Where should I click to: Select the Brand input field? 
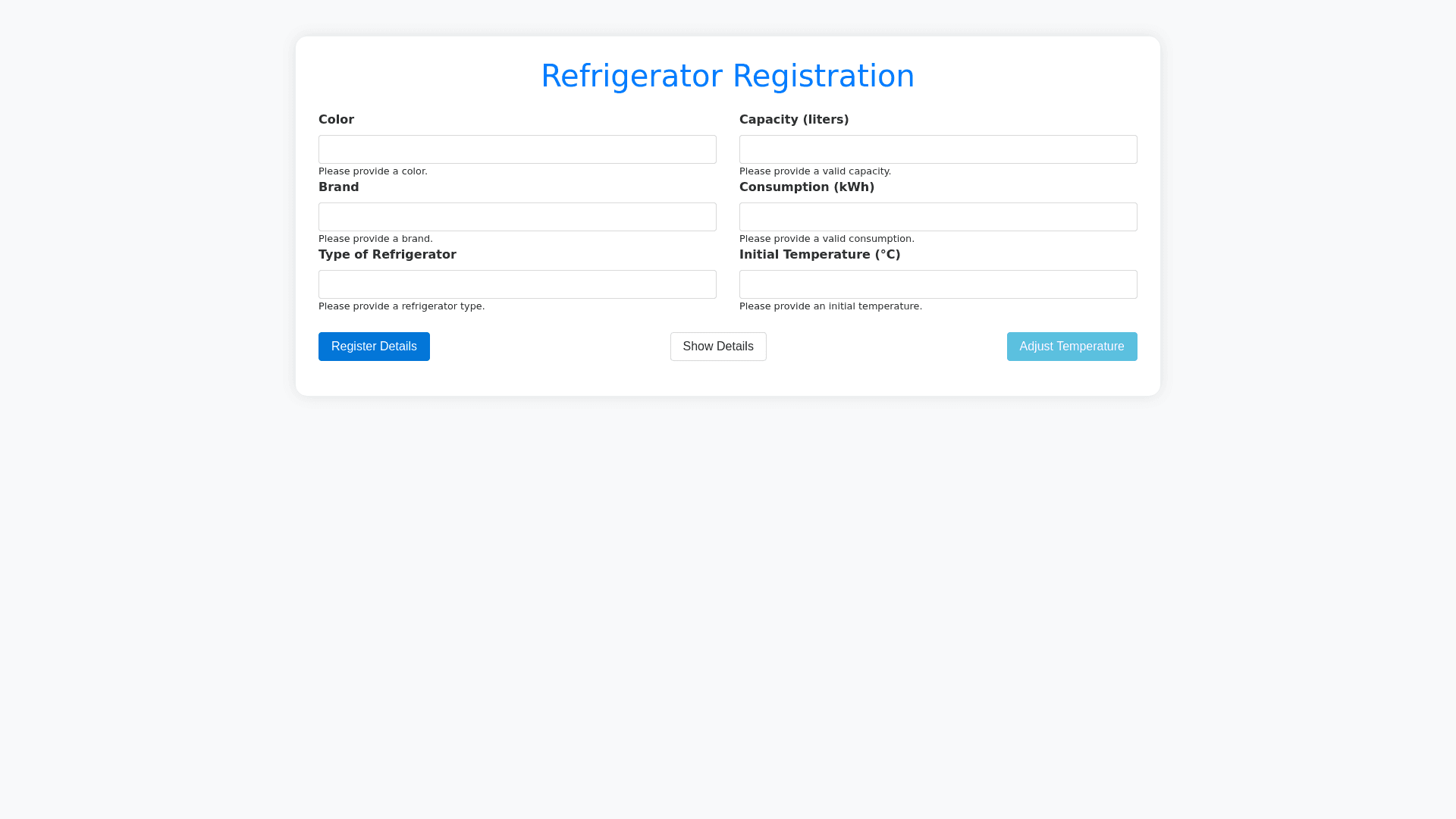[x=517, y=217]
